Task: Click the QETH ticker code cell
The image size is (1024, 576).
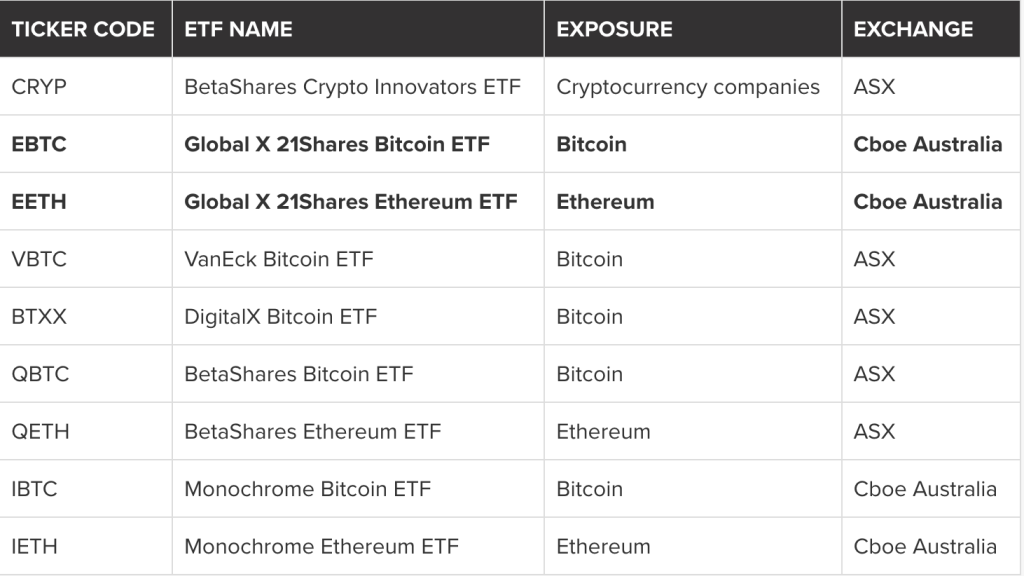Action: coord(40,431)
